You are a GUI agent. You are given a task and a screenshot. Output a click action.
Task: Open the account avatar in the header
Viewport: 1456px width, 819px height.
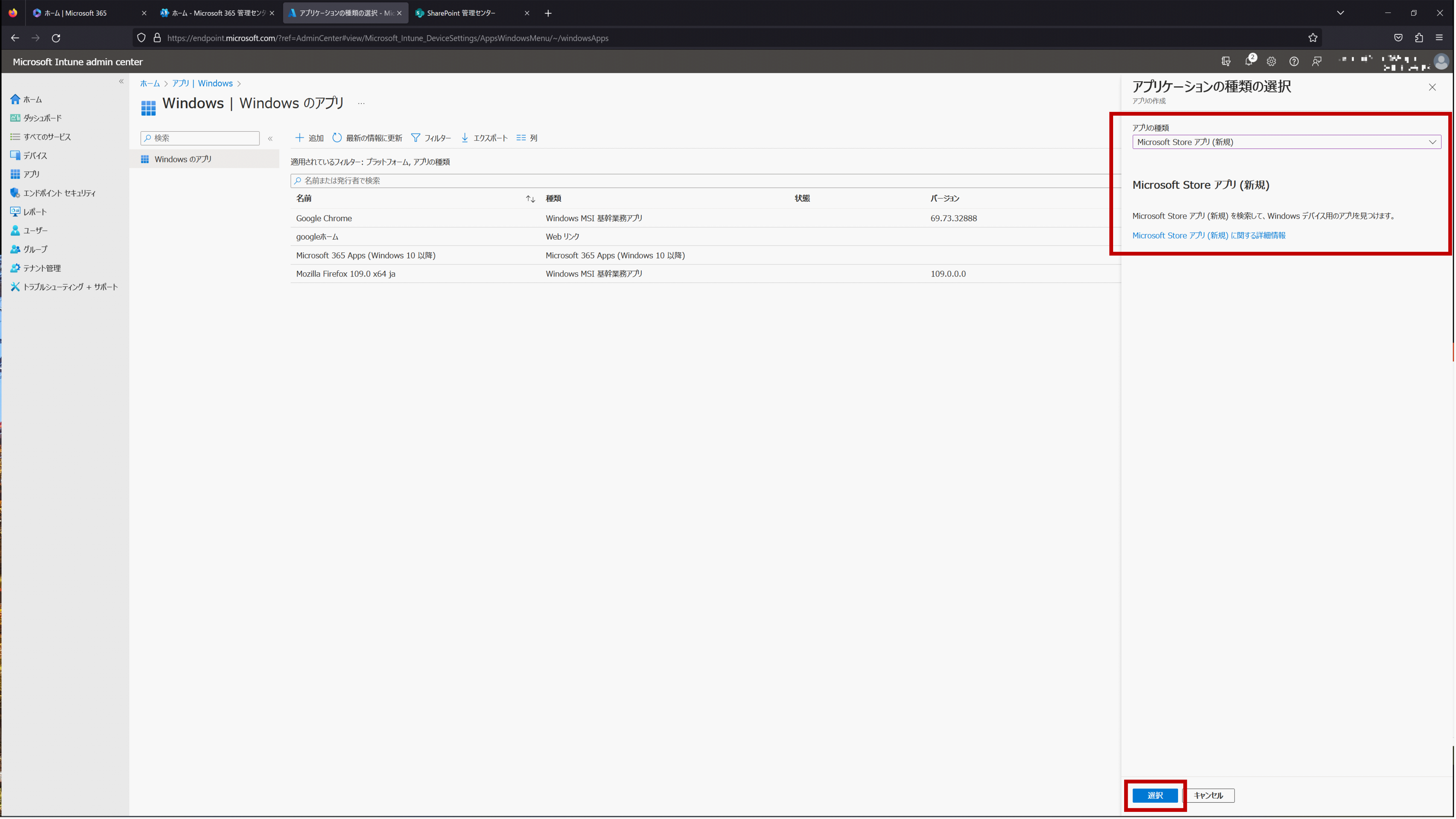[x=1441, y=61]
